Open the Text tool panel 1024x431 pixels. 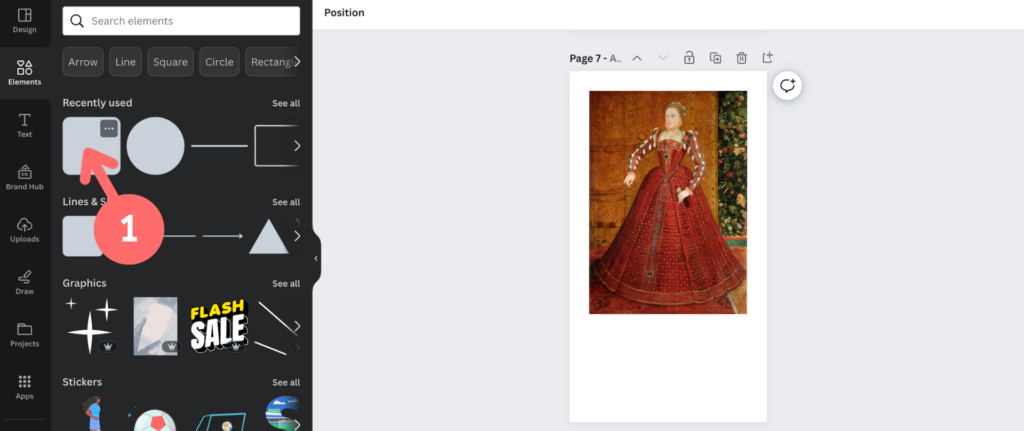(x=24, y=124)
